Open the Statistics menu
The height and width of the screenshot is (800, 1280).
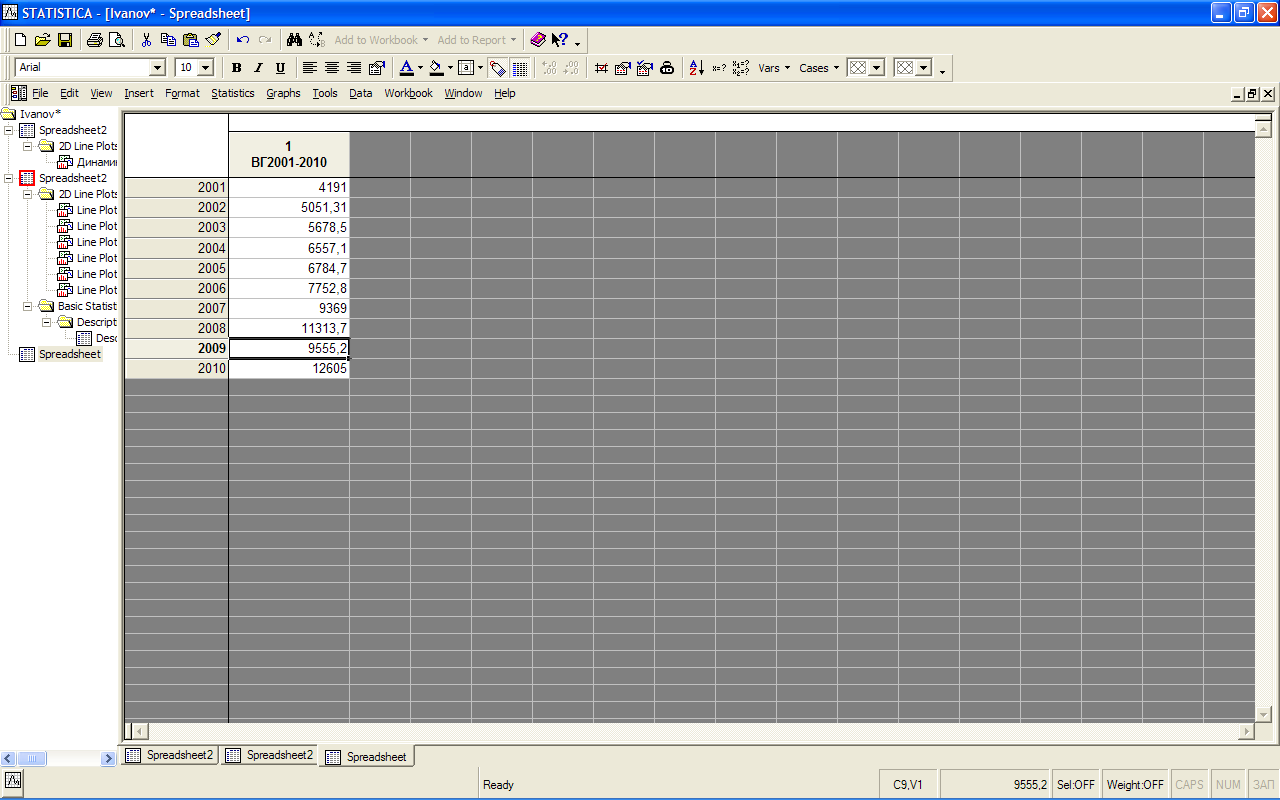(233, 93)
